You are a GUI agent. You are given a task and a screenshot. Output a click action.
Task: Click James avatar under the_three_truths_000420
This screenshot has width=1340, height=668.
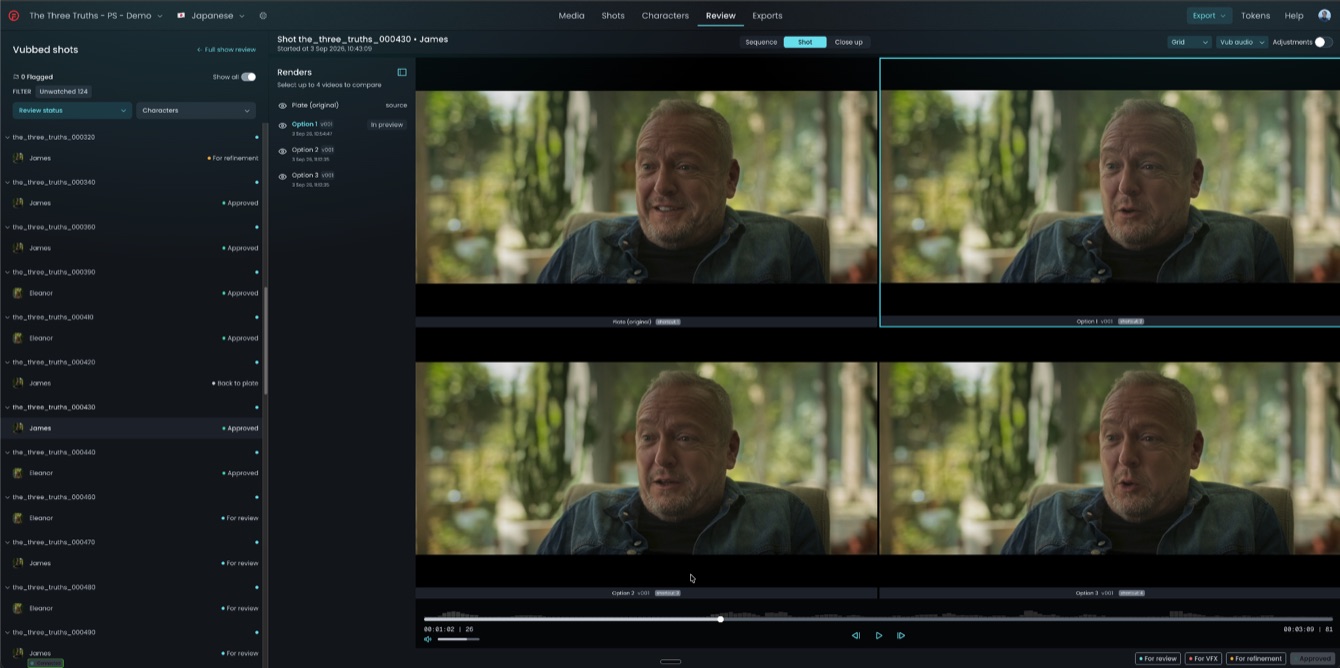pos(18,383)
